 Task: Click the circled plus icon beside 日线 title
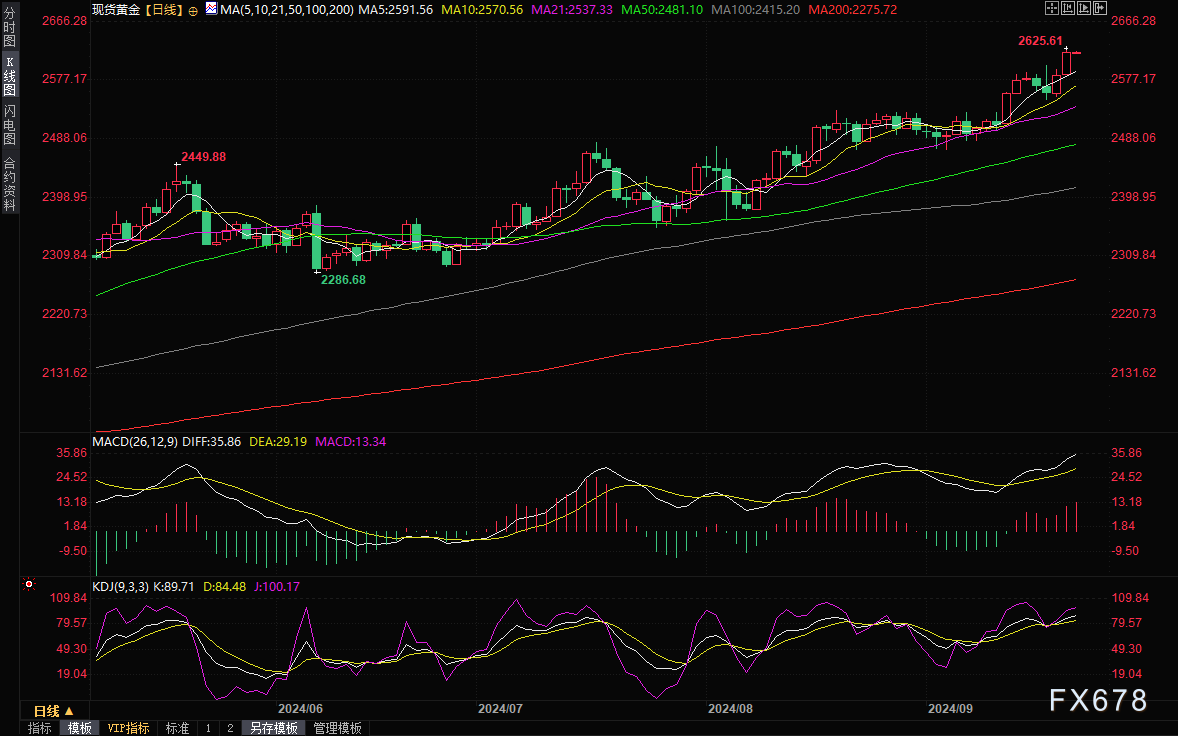coord(192,9)
